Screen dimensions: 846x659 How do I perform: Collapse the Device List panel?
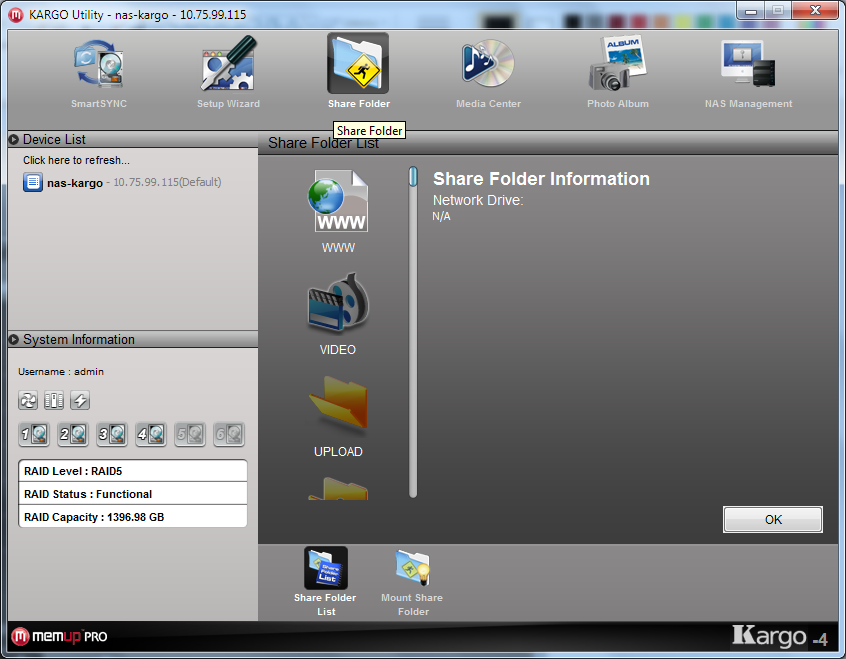click(14, 139)
